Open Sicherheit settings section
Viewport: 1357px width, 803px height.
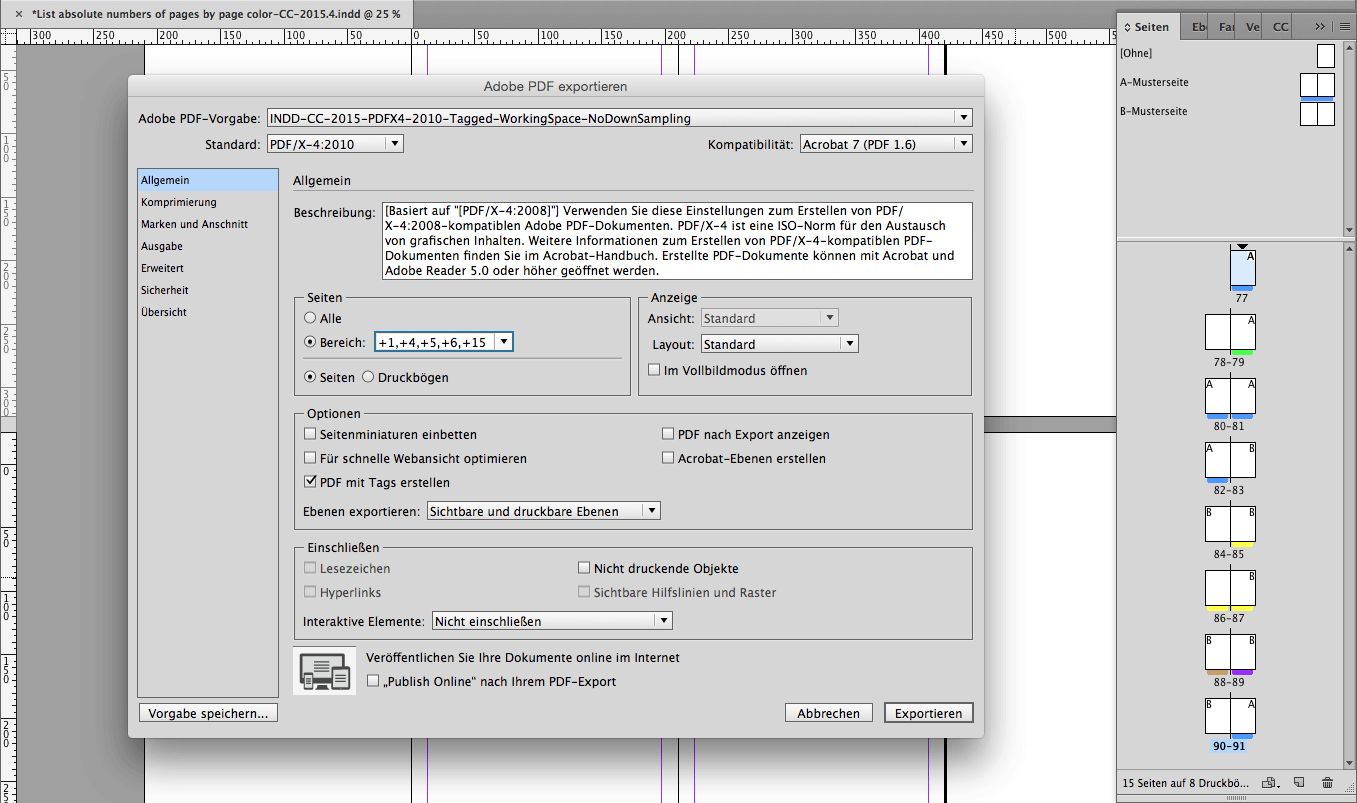pos(208,290)
